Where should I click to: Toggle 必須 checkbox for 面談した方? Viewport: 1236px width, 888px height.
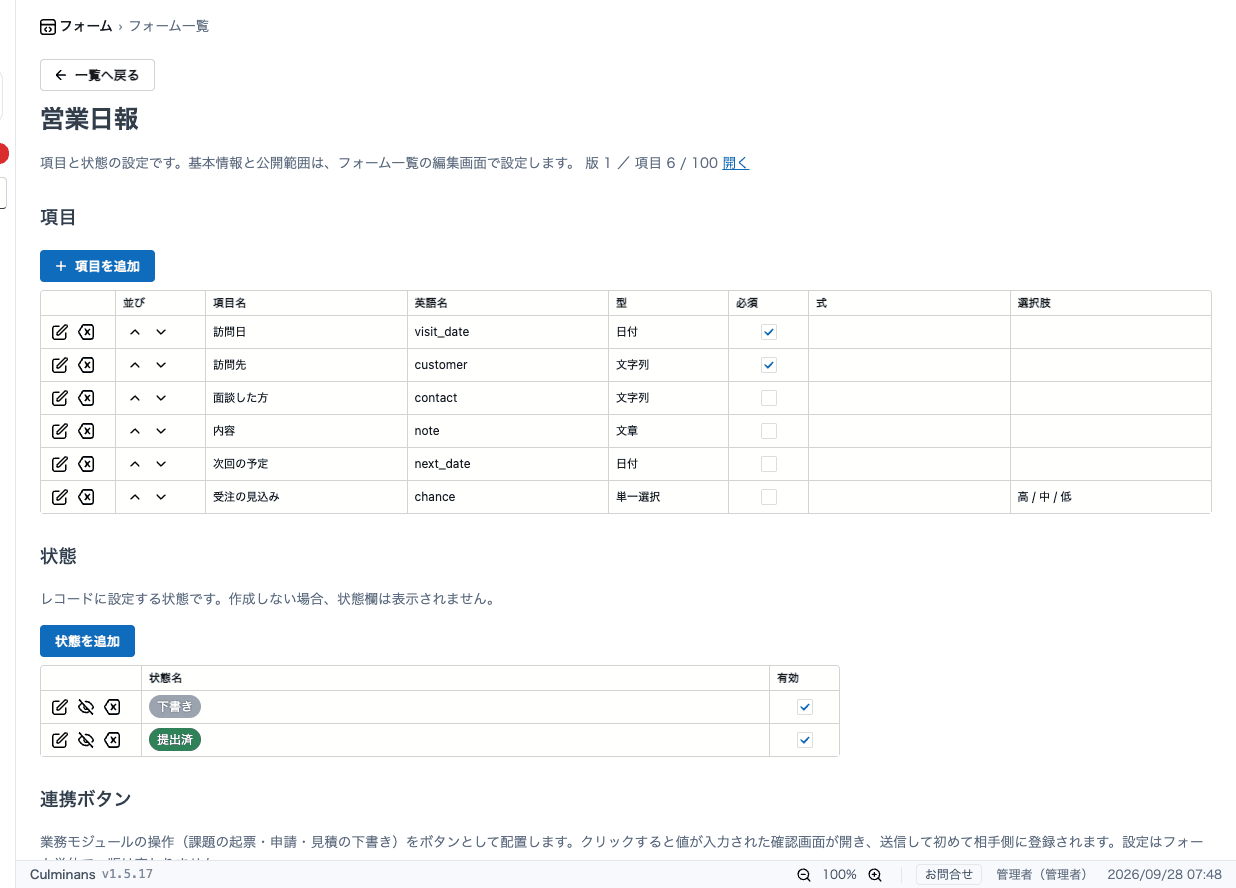[769, 398]
